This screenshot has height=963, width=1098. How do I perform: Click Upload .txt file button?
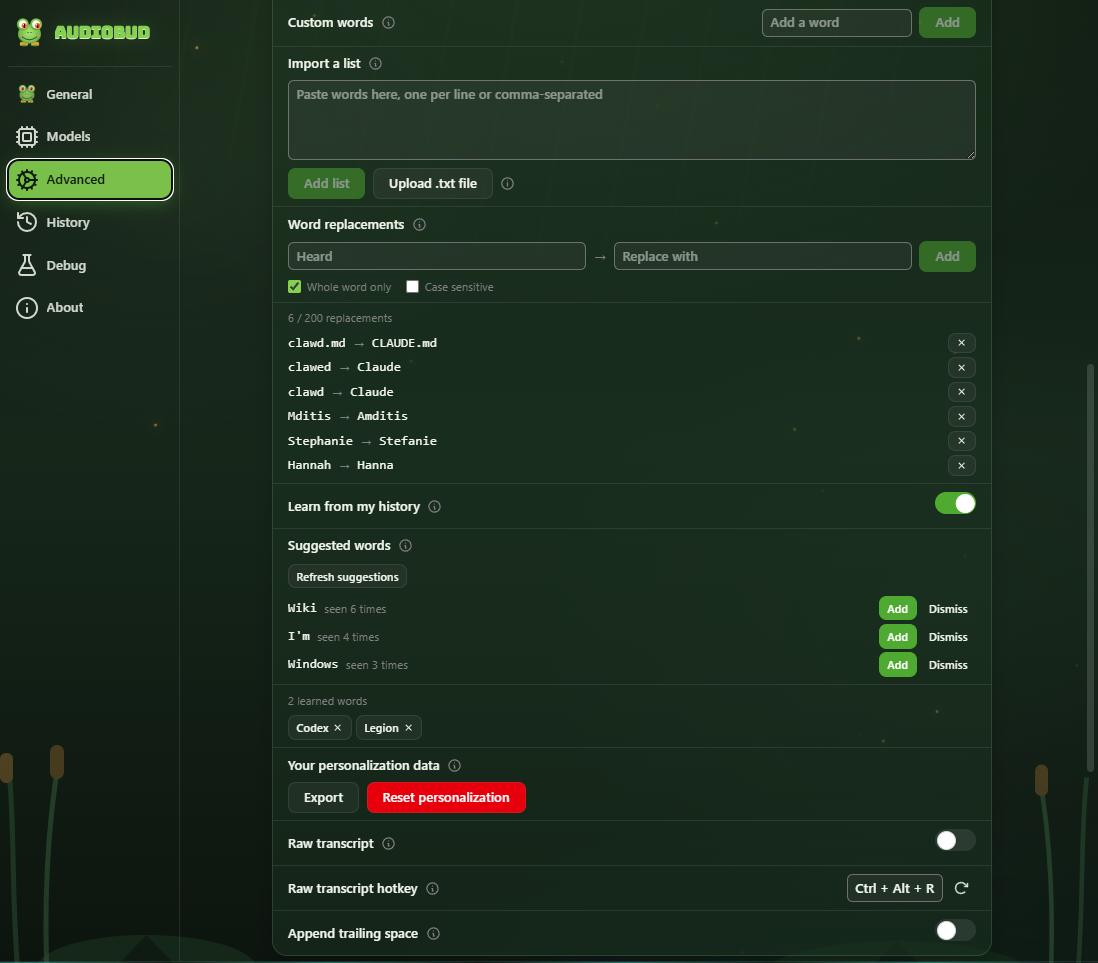point(433,183)
